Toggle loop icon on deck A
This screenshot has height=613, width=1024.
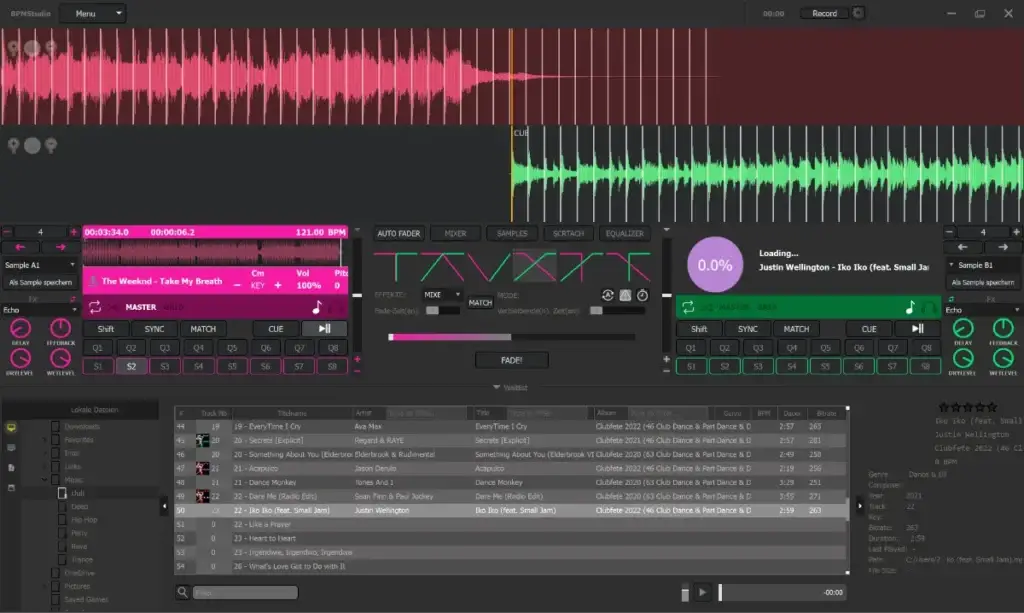(x=95, y=307)
